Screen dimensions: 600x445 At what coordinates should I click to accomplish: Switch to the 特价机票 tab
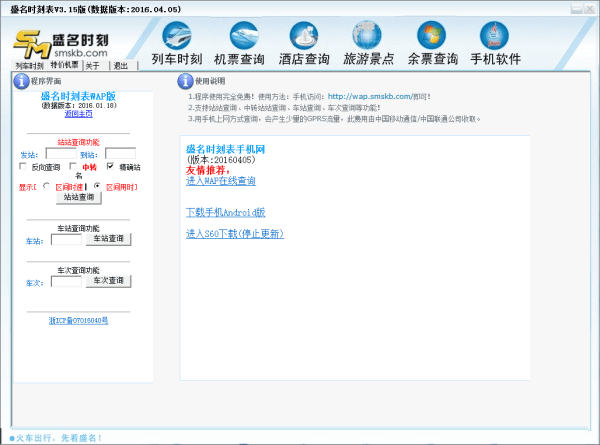[x=65, y=65]
